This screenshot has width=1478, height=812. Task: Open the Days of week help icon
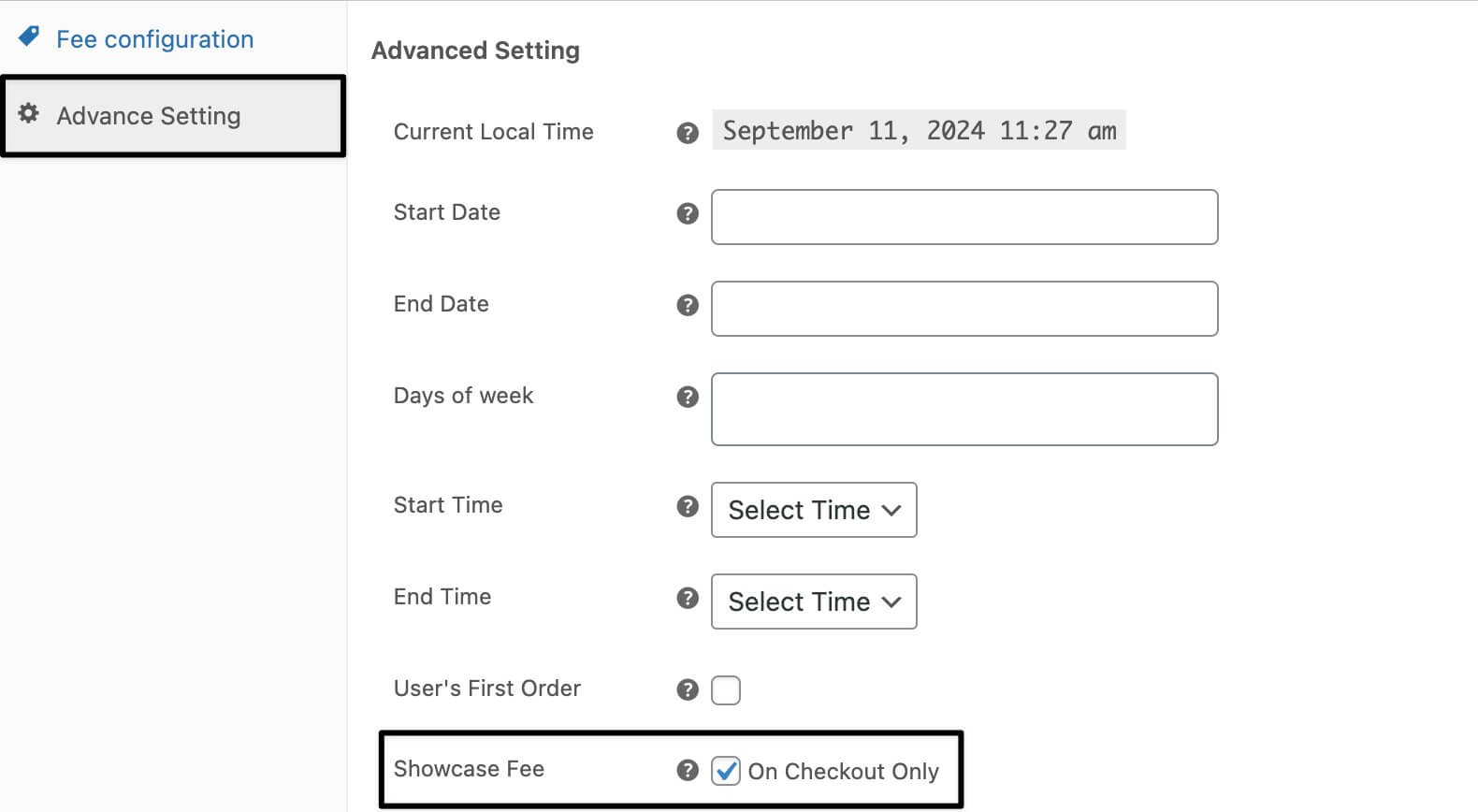(687, 397)
